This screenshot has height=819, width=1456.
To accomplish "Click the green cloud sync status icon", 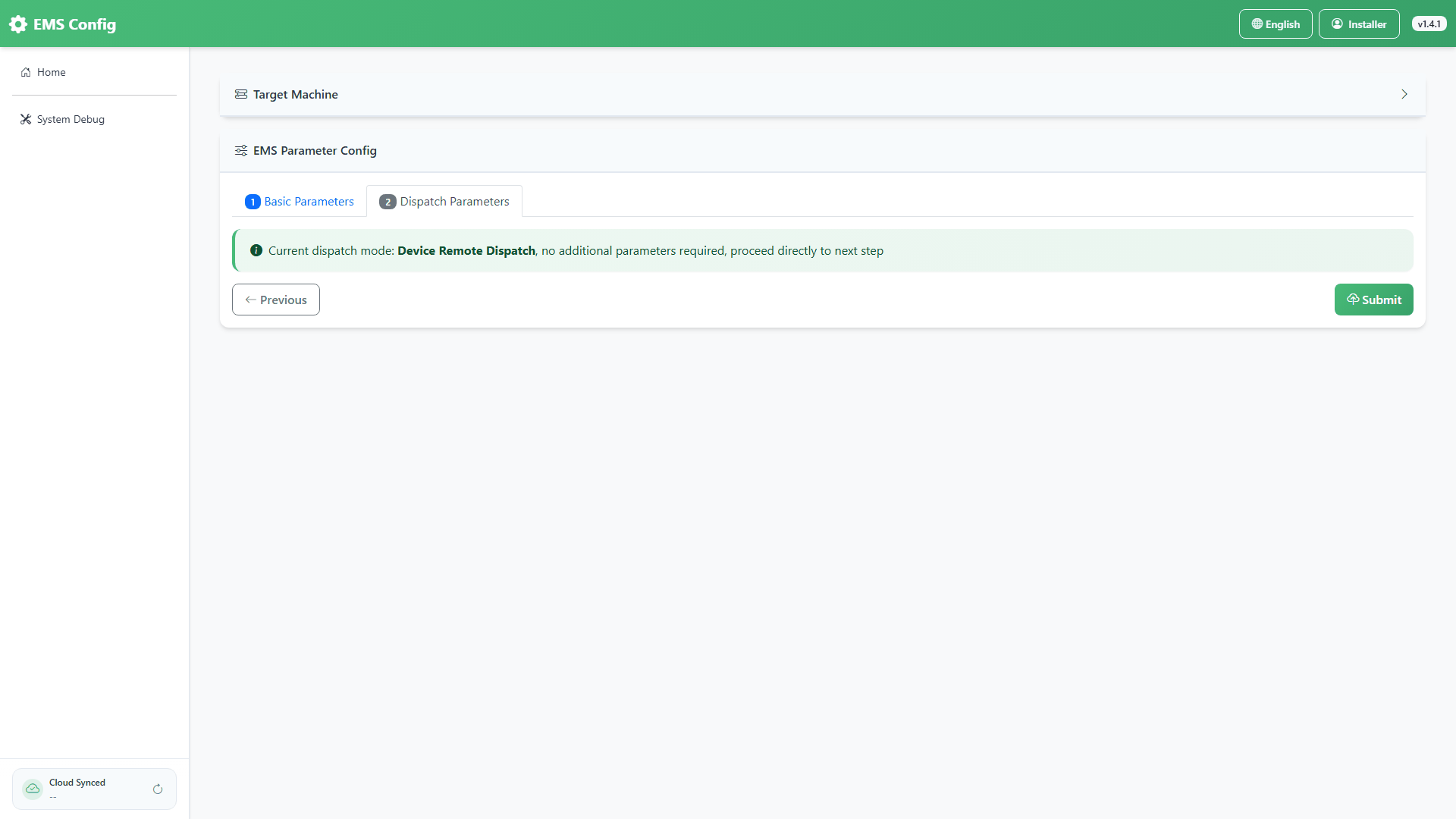I will 33,789.
